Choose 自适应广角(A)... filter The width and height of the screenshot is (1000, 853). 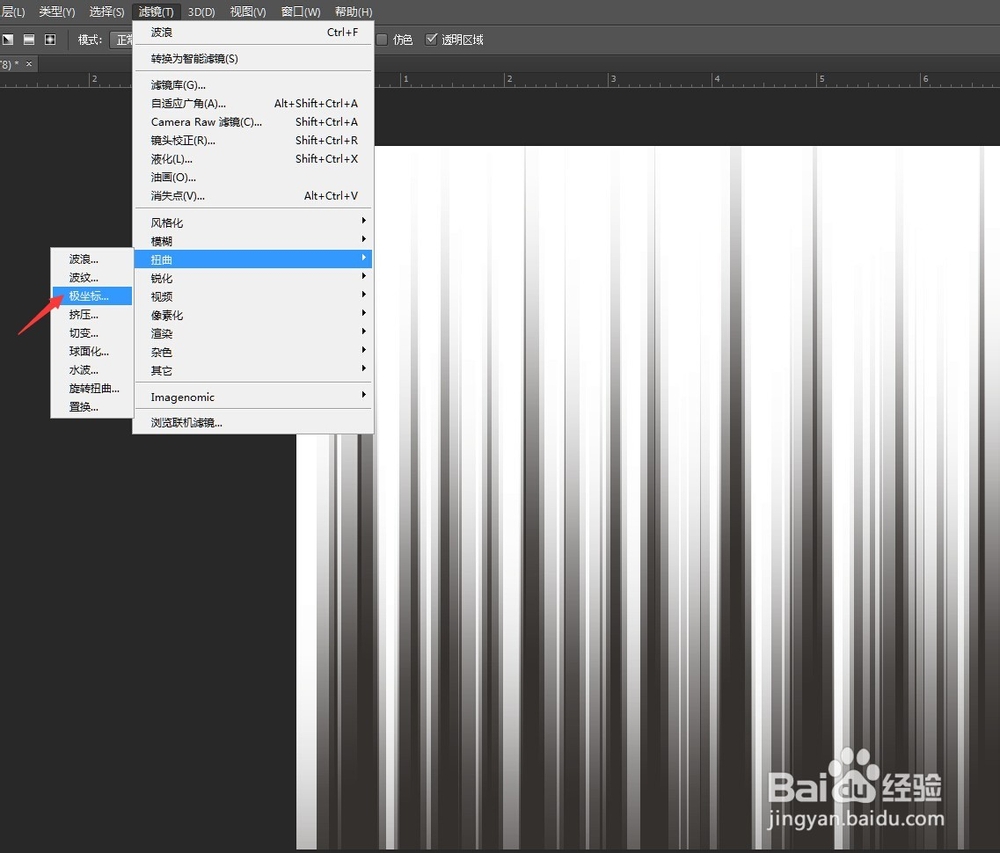[253, 103]
